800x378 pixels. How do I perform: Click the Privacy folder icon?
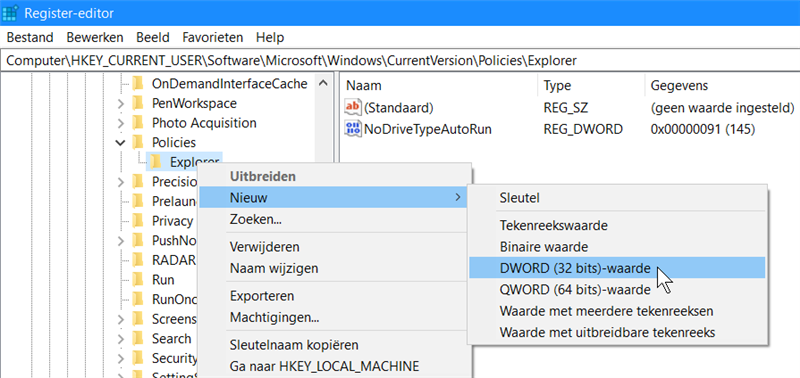point(137,221)
